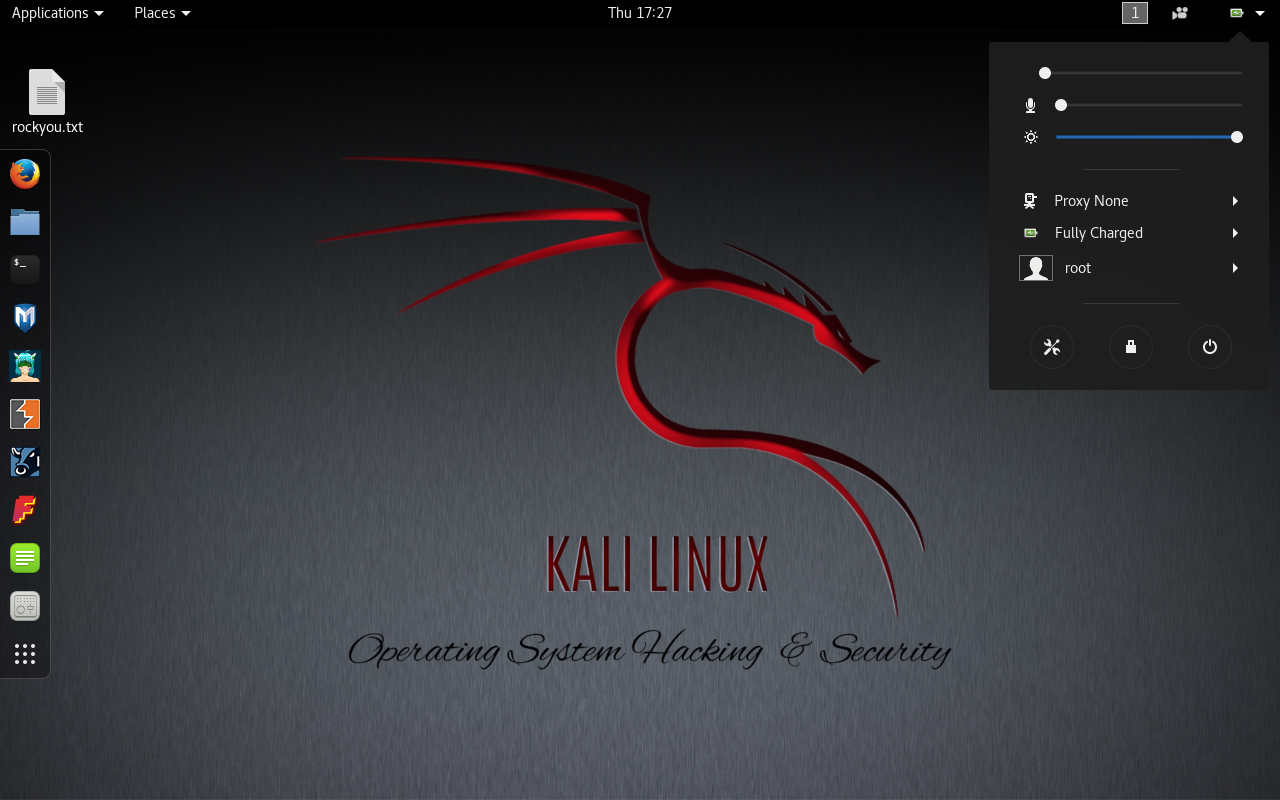Open the power off button
This screenshot has width=1280, height=800.
click(x=1210, y=347)
